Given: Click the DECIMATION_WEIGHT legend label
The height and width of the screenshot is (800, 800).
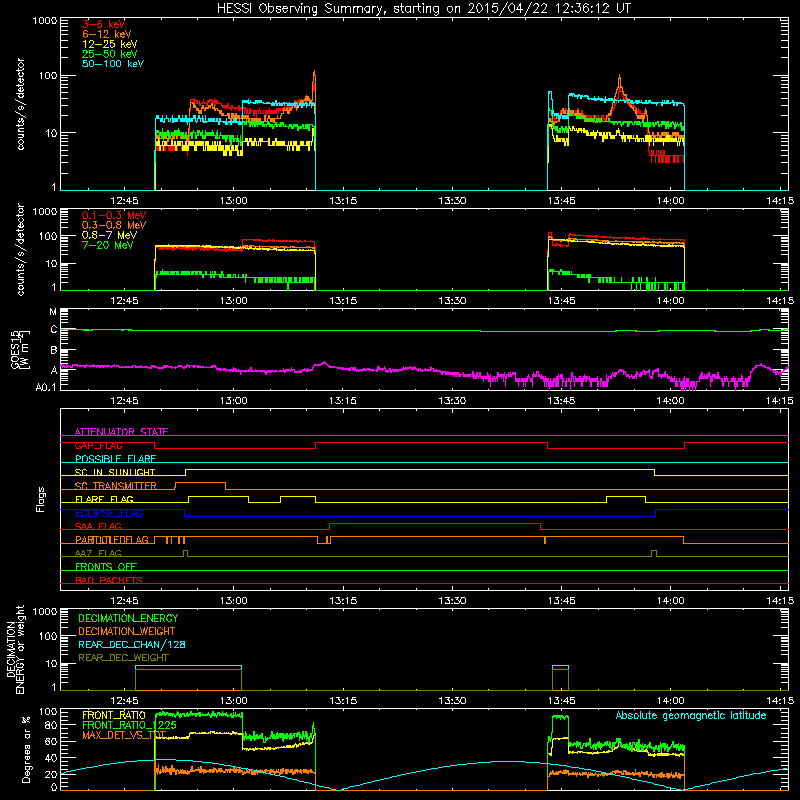Looking at the screenshot, I should [x=127, y=631].
